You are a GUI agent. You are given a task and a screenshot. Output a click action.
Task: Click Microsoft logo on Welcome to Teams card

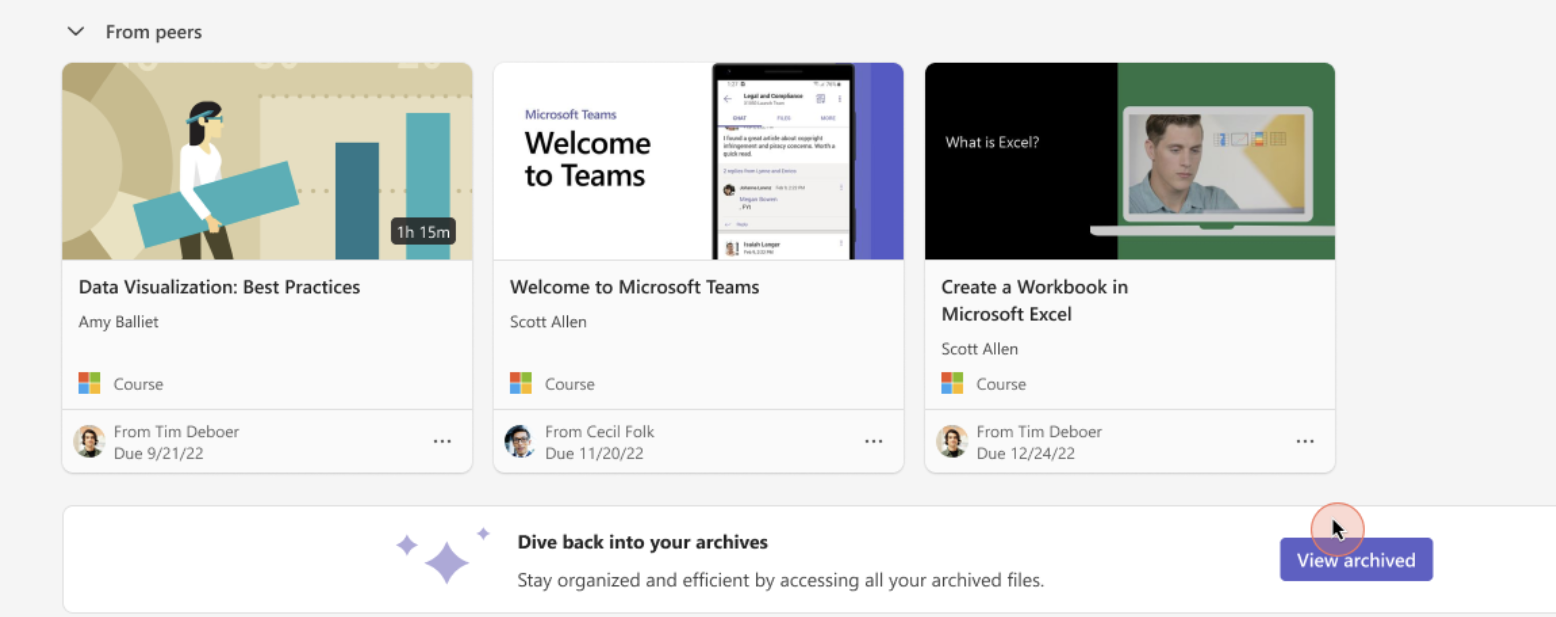pos(520,384)
